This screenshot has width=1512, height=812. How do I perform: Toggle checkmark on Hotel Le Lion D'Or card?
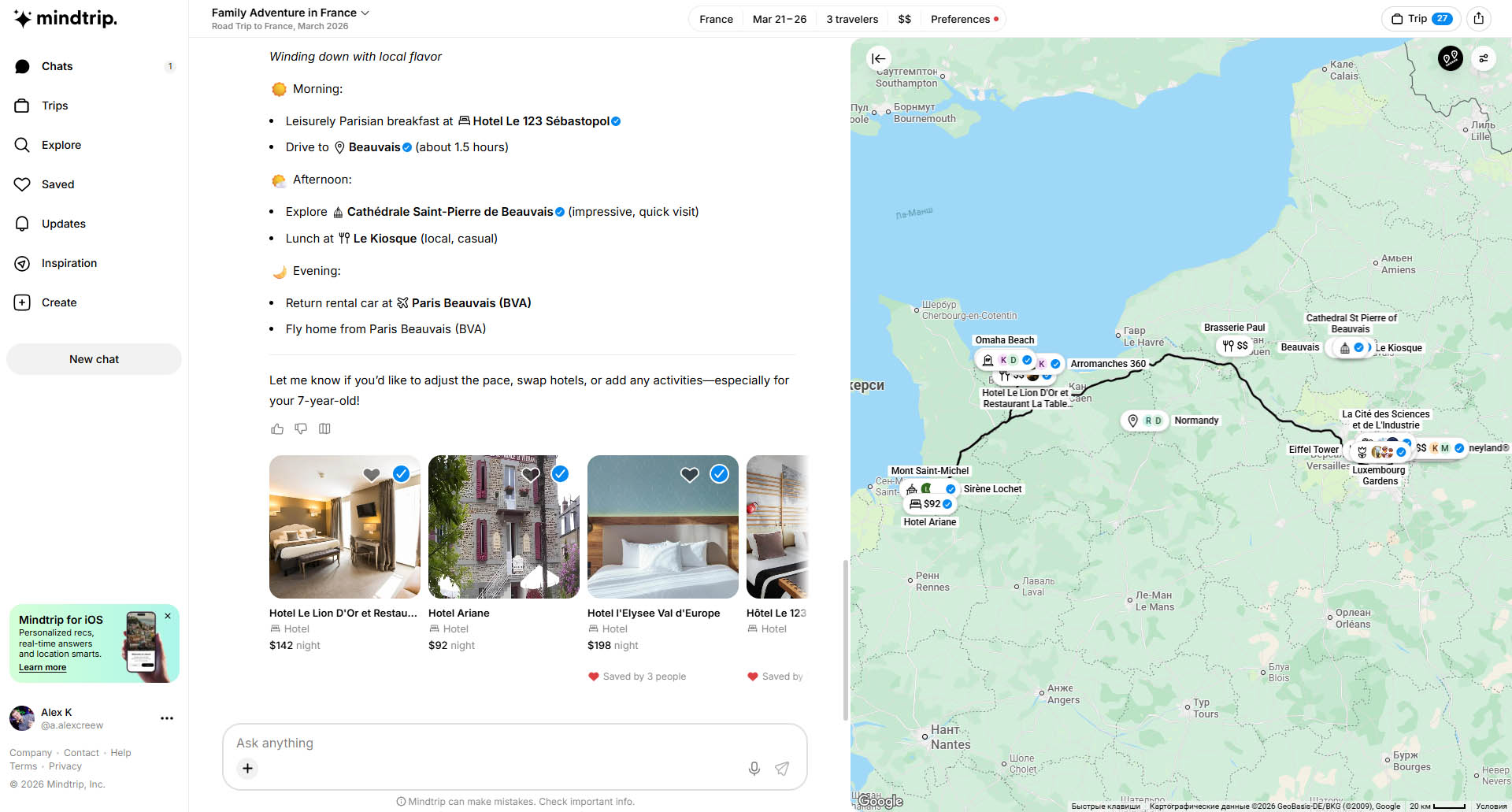(402, 474)
